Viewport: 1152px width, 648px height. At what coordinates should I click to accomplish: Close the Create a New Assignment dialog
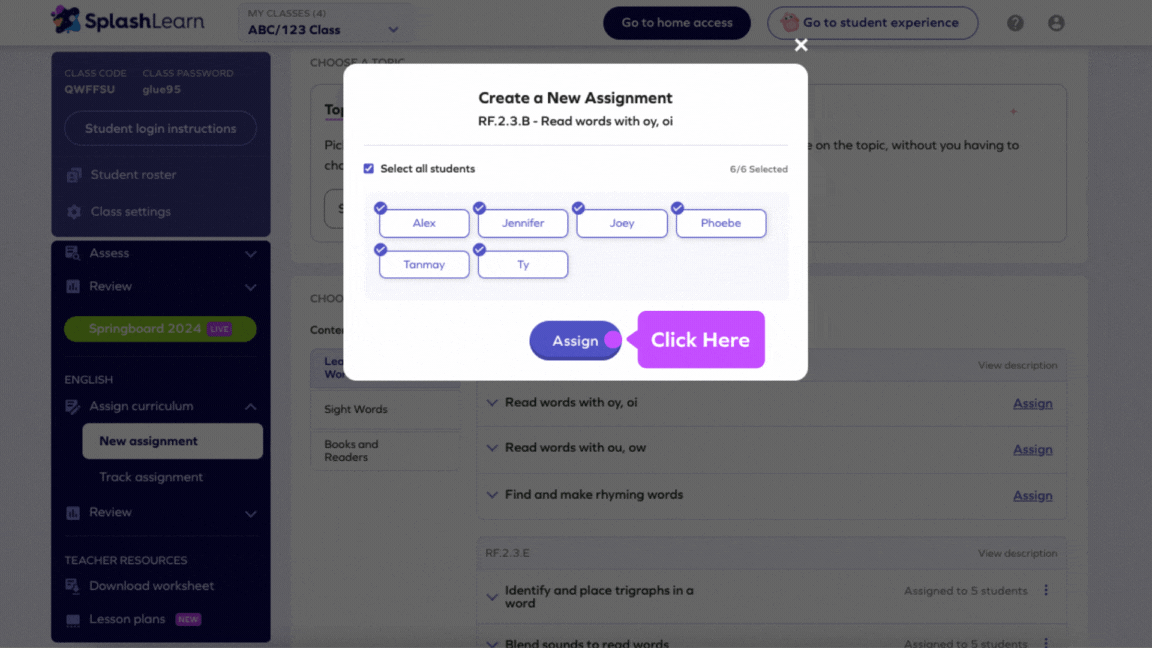(800, 45)
